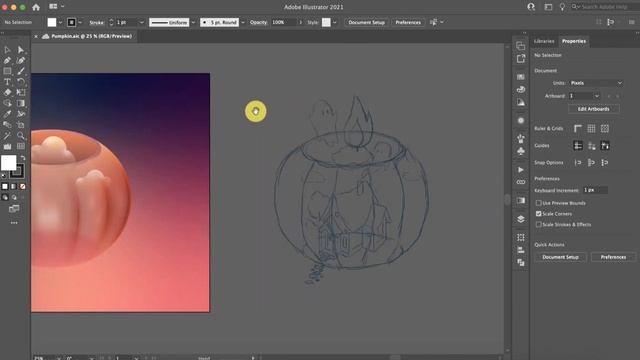
Task: Select the Gradient tool
Action: 20,103
